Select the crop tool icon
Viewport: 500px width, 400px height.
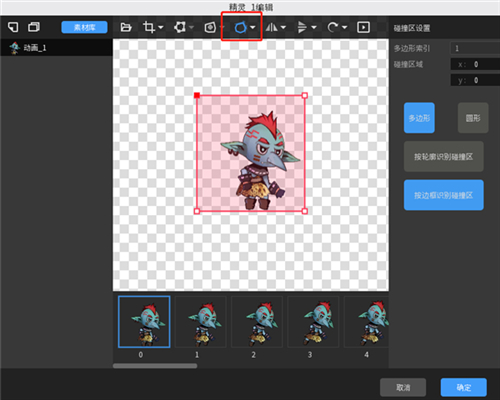(x=149, y=27)
